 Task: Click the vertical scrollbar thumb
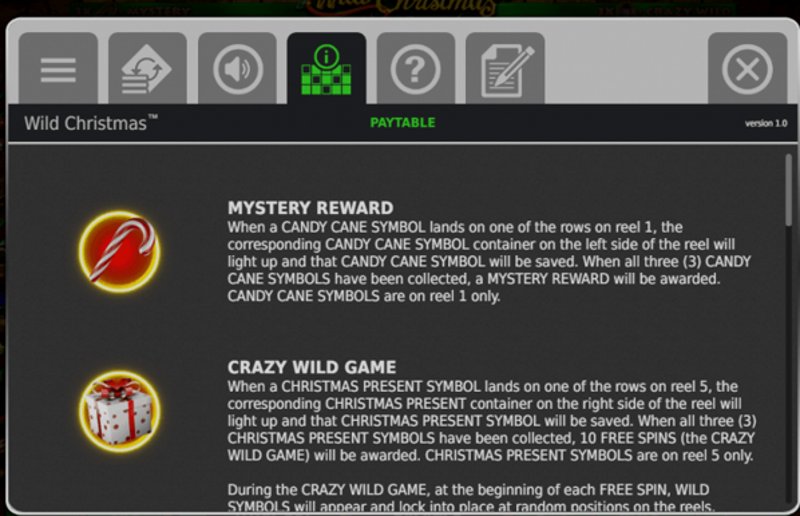(789, 190)
